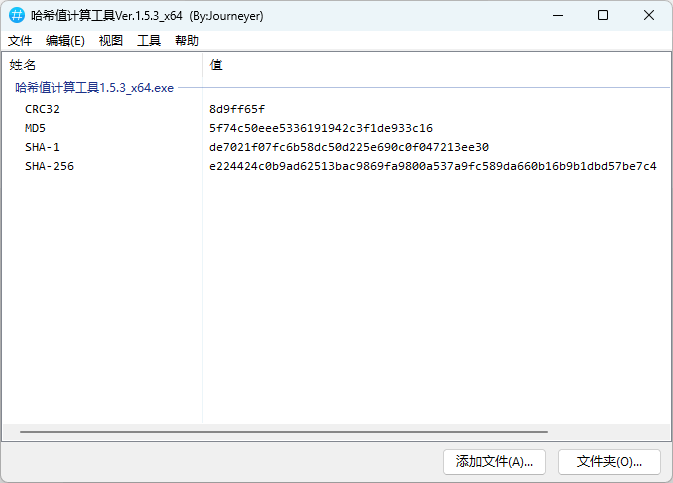Open the 工具 menu
Screen dimensions: 673x483
pos(149,41)
